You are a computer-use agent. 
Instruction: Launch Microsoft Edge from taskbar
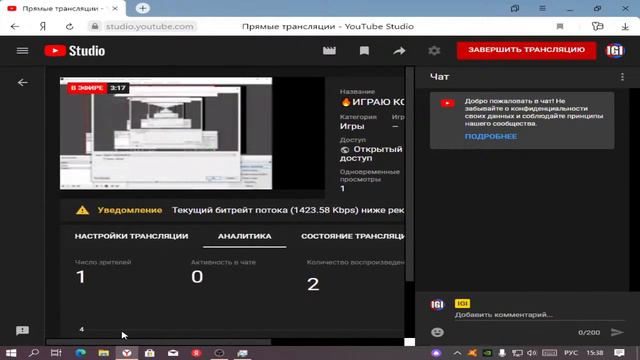tap(80, 353)
